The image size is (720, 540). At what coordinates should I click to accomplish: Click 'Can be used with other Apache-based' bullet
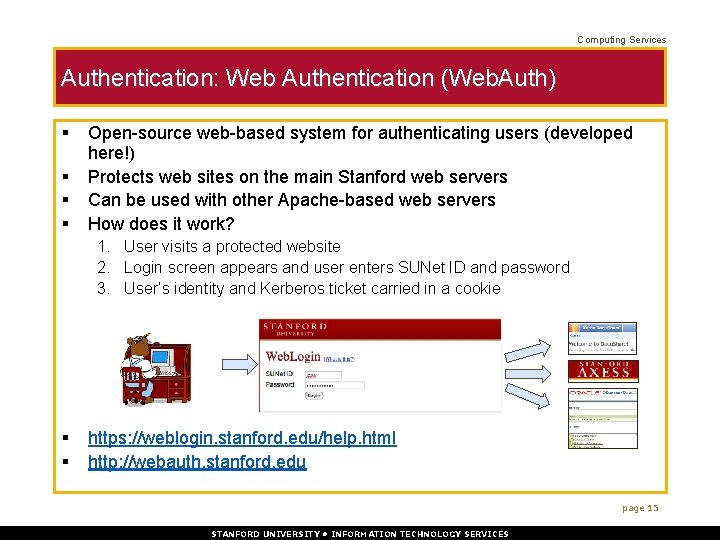292,200
